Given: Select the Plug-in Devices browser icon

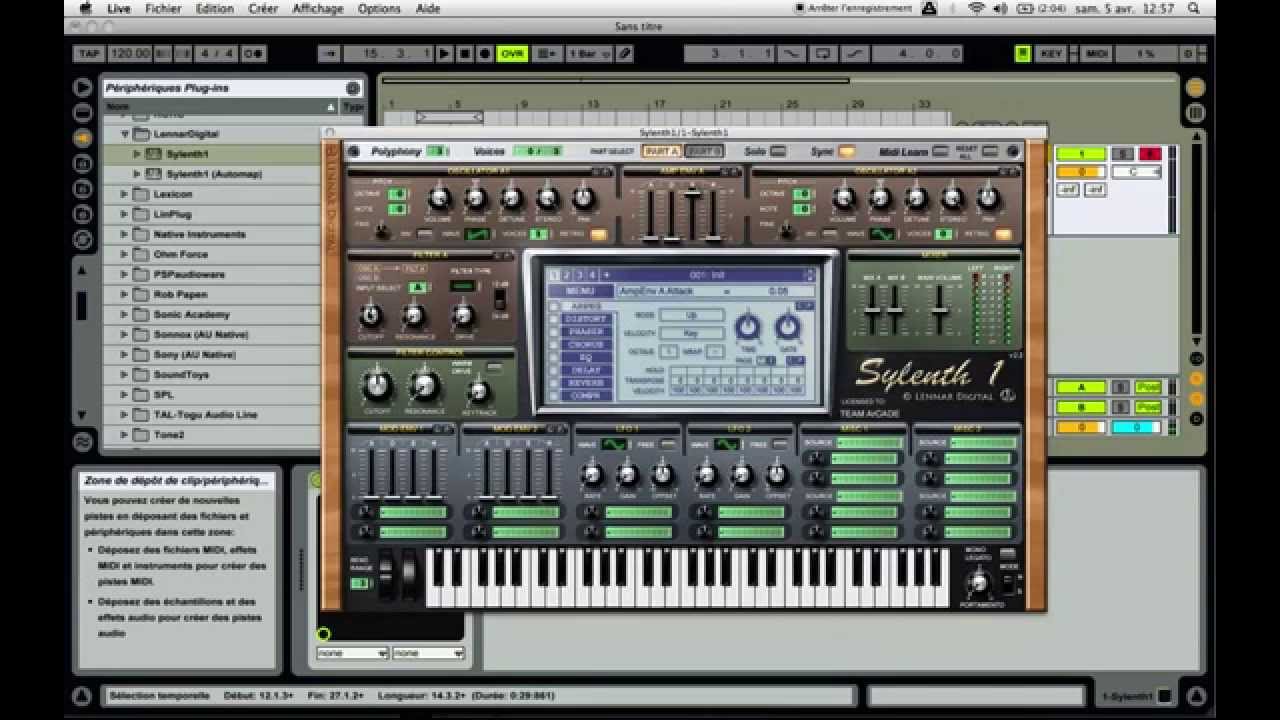Looking at the screenshot, I should 82,138.
